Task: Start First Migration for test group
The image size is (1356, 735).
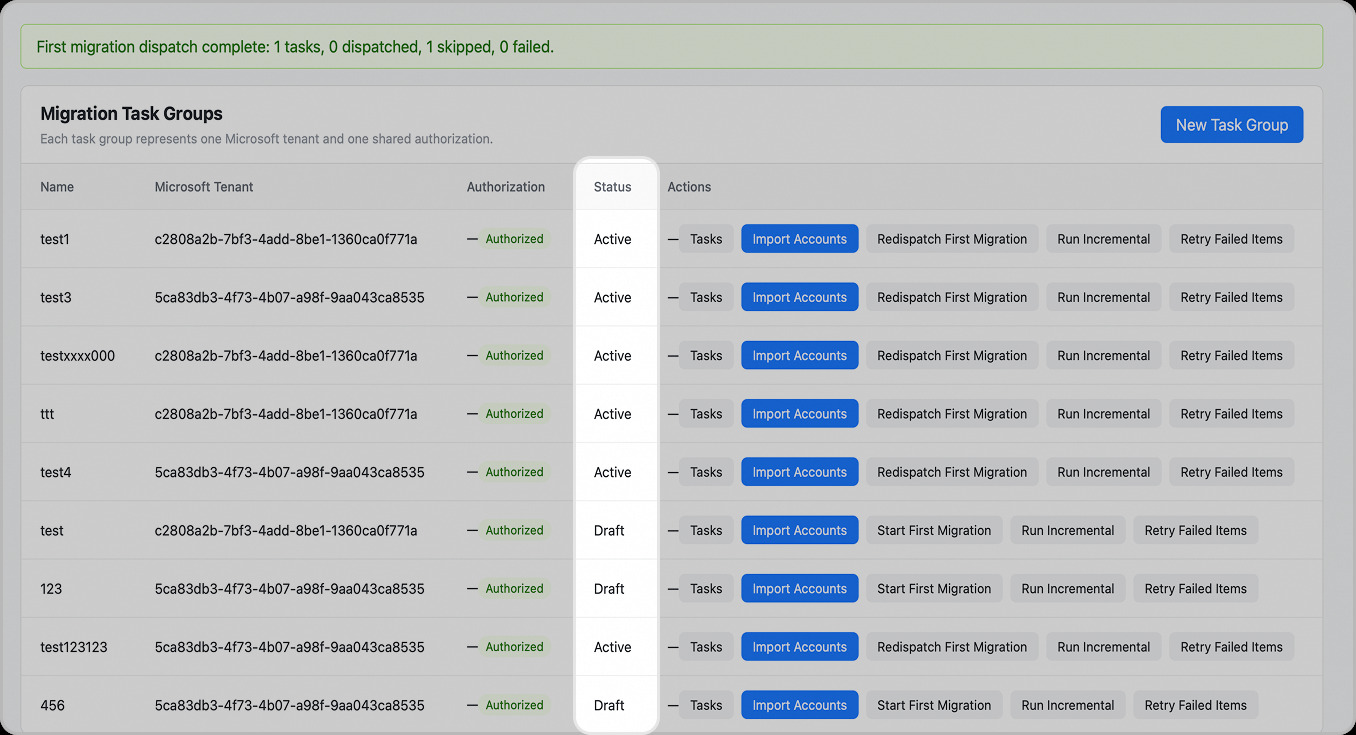Action: tap(934, 530)
